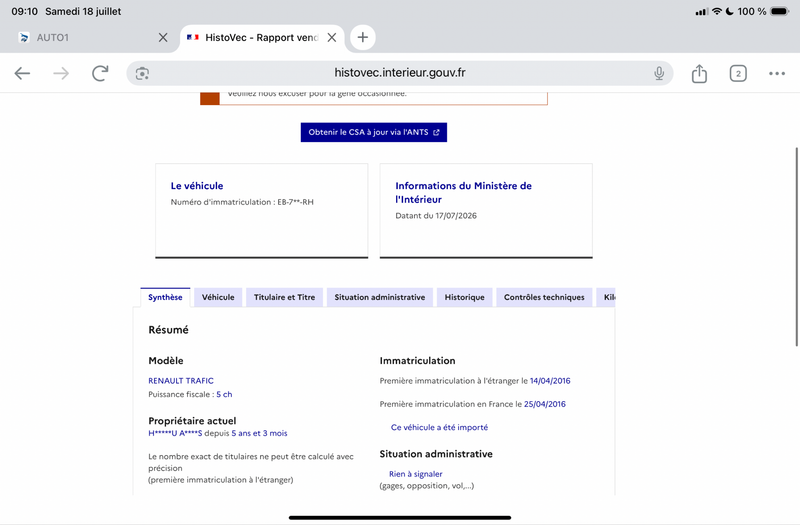Click Informations du Ministère de l'Intérieur heading

click(463, 192)
